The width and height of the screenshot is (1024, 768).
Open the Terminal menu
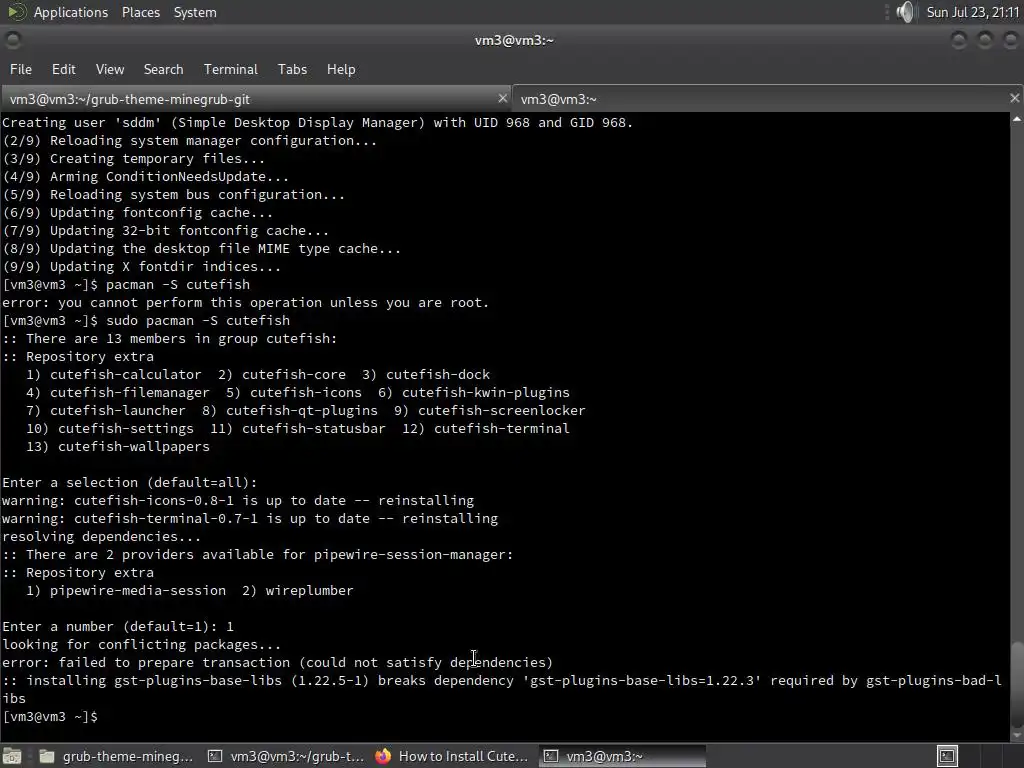tap(231, 69)
